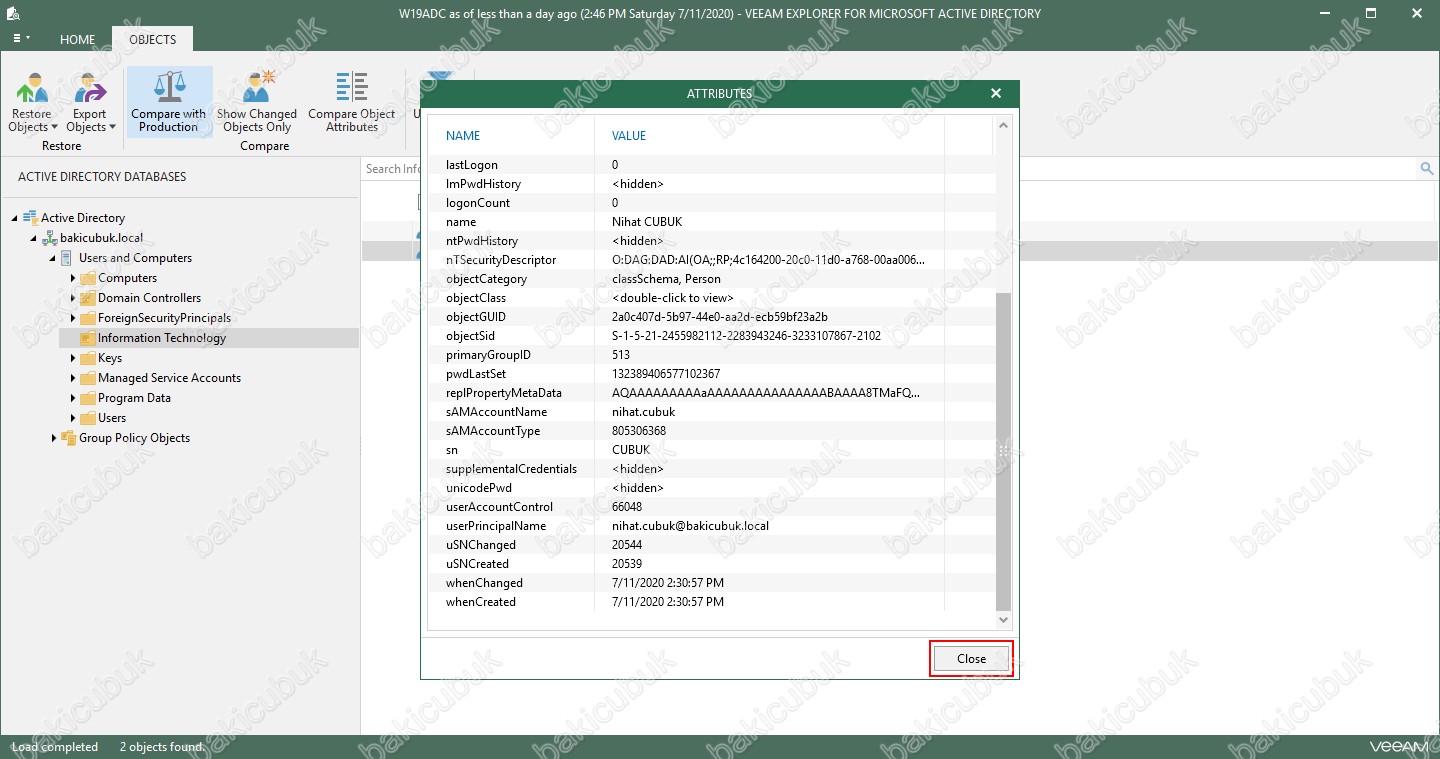Click the Domain Controllers folder icon

point(88,298)
